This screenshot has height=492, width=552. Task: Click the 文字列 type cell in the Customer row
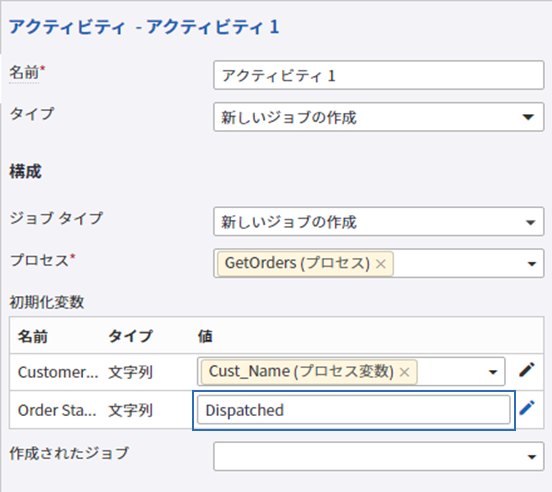[x=131, y=372]
